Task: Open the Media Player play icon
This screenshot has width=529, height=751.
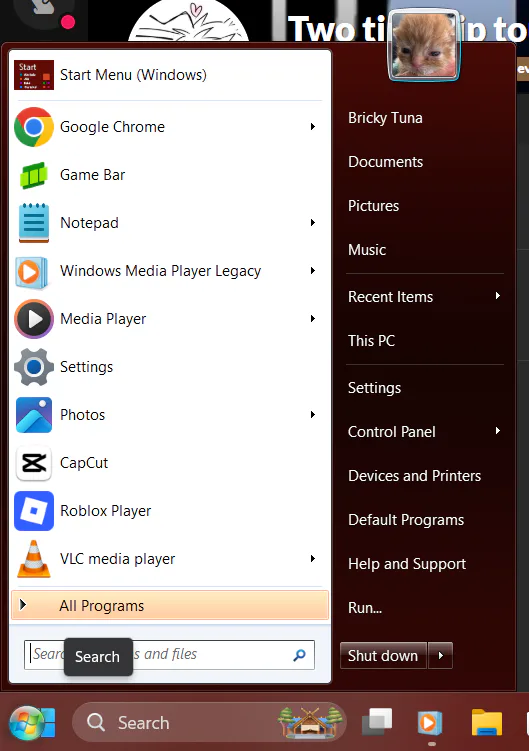Action: [34, 319]
